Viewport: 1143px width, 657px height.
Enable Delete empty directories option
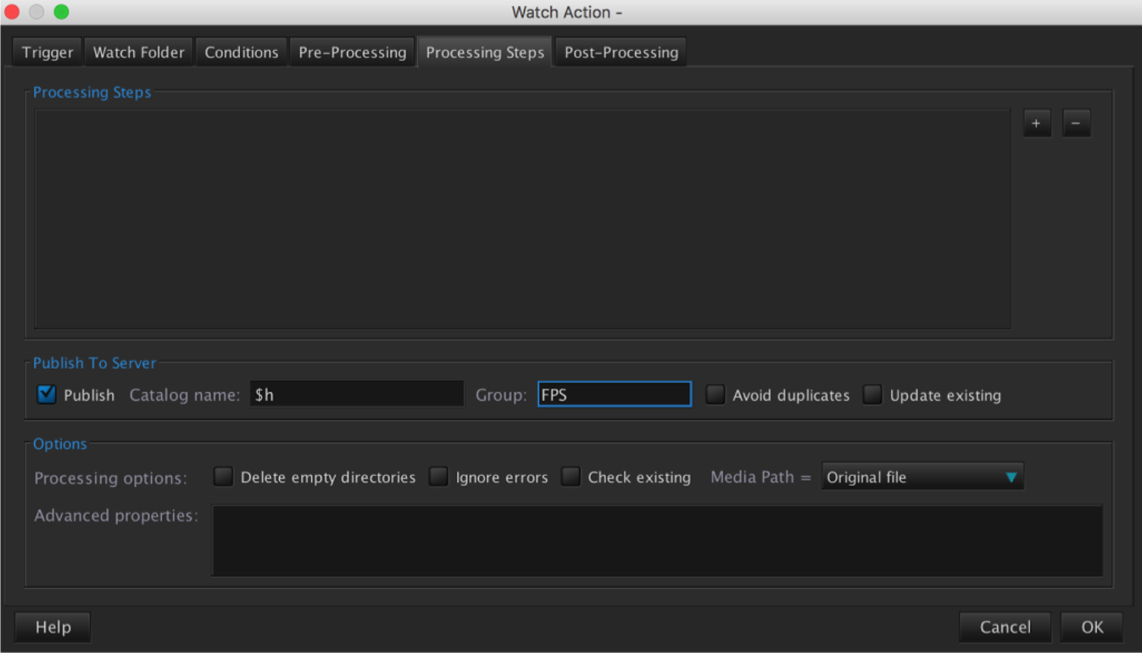223,477
